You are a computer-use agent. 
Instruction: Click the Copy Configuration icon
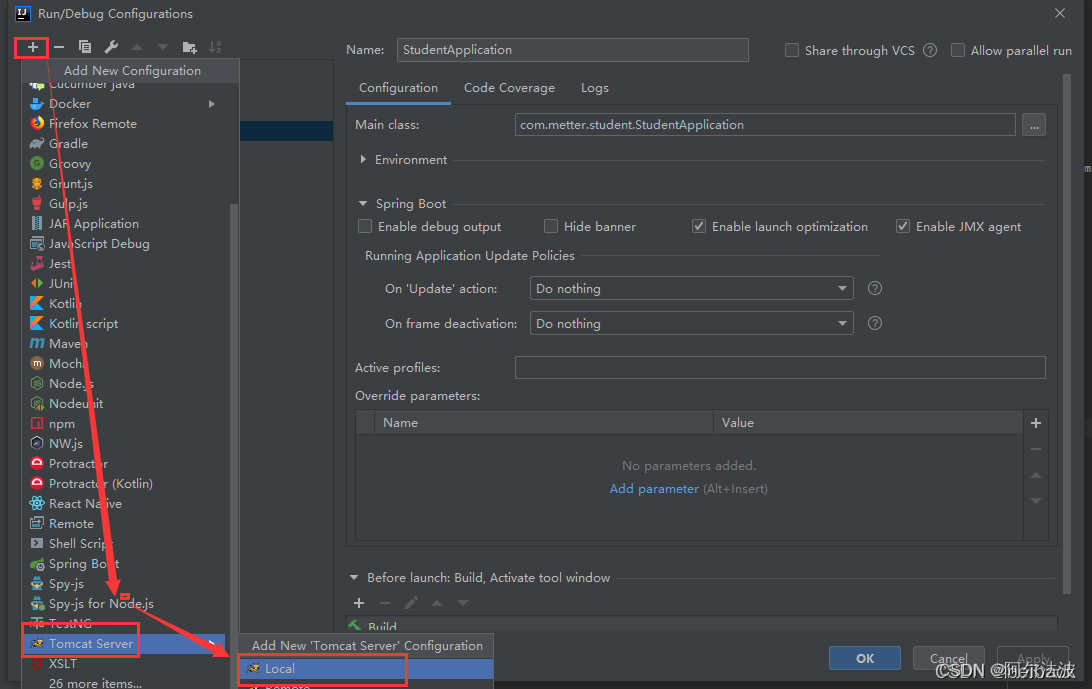click(85, 47)
